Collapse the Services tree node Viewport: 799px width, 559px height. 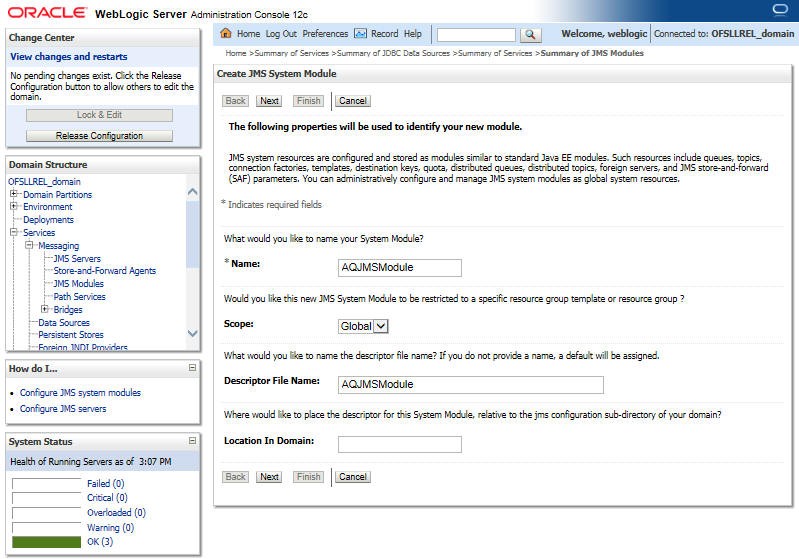(x=14, y=232)
